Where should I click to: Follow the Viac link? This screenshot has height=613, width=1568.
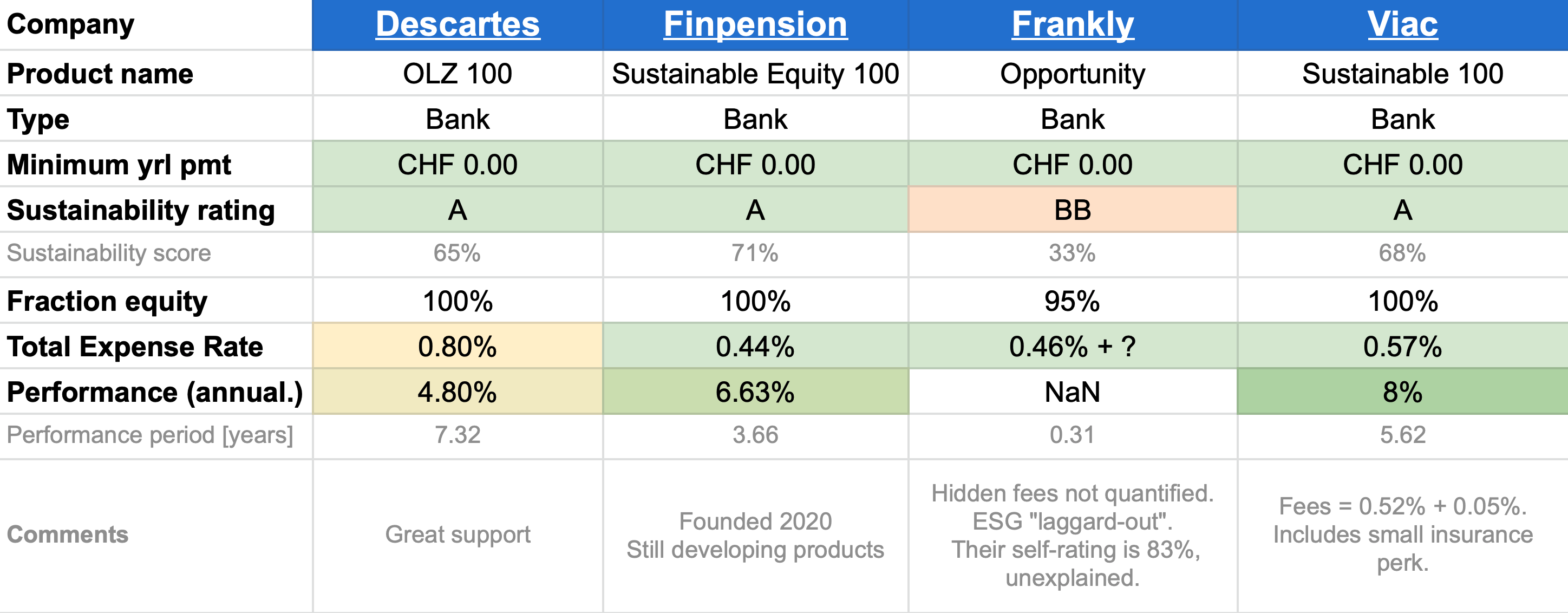[1402, 24]
